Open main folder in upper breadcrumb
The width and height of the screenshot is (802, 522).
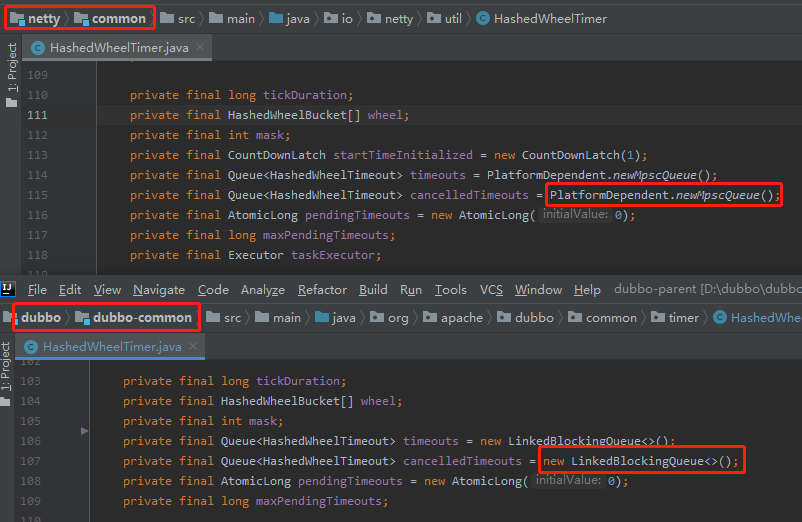pos(232,19)
